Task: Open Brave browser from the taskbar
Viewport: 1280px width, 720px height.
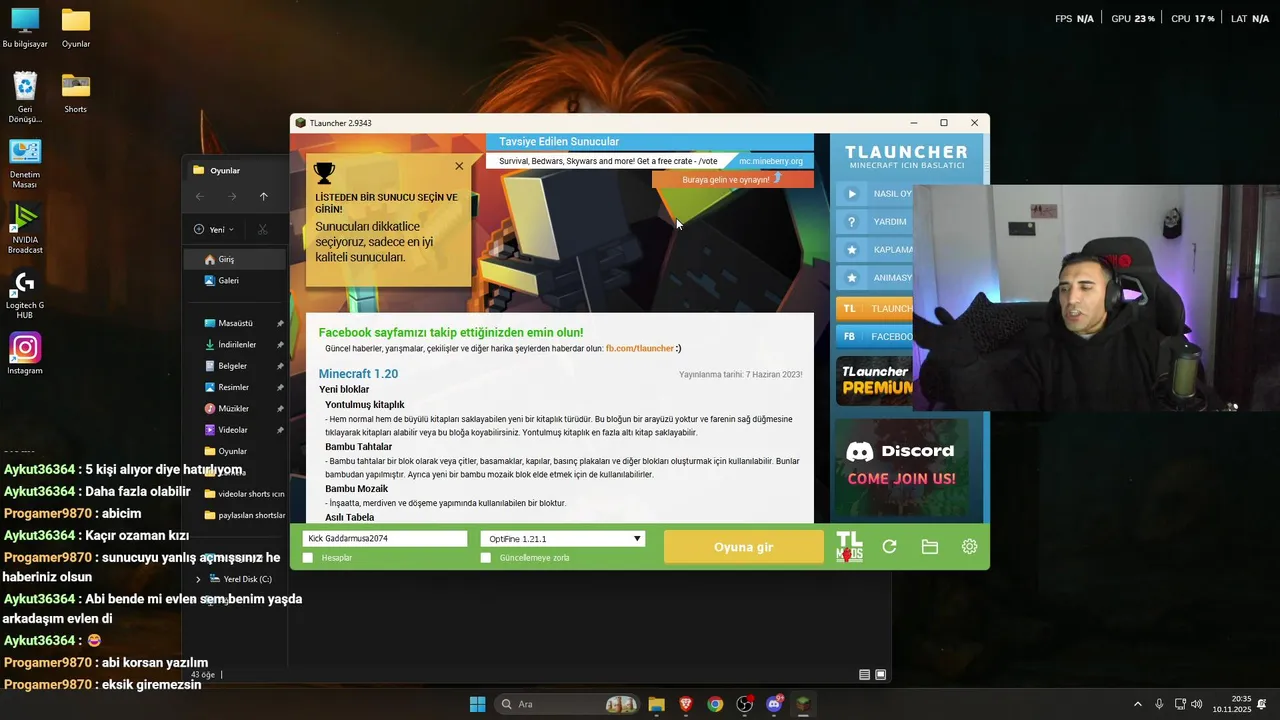Action: pyautogui.click(x=685, y=704)
